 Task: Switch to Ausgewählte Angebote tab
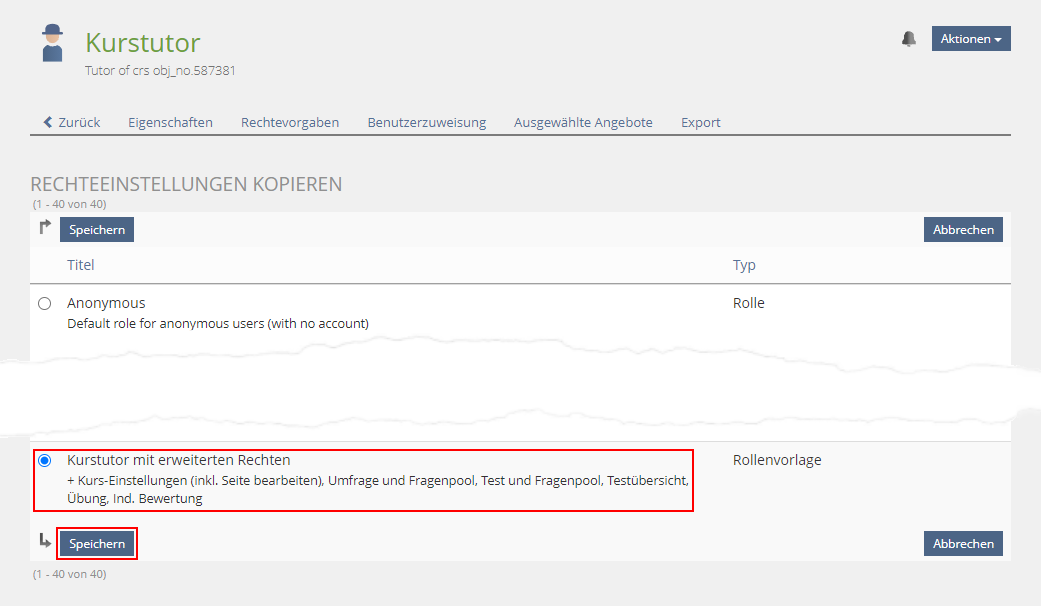pyautogui.click(x=583, y=122)
